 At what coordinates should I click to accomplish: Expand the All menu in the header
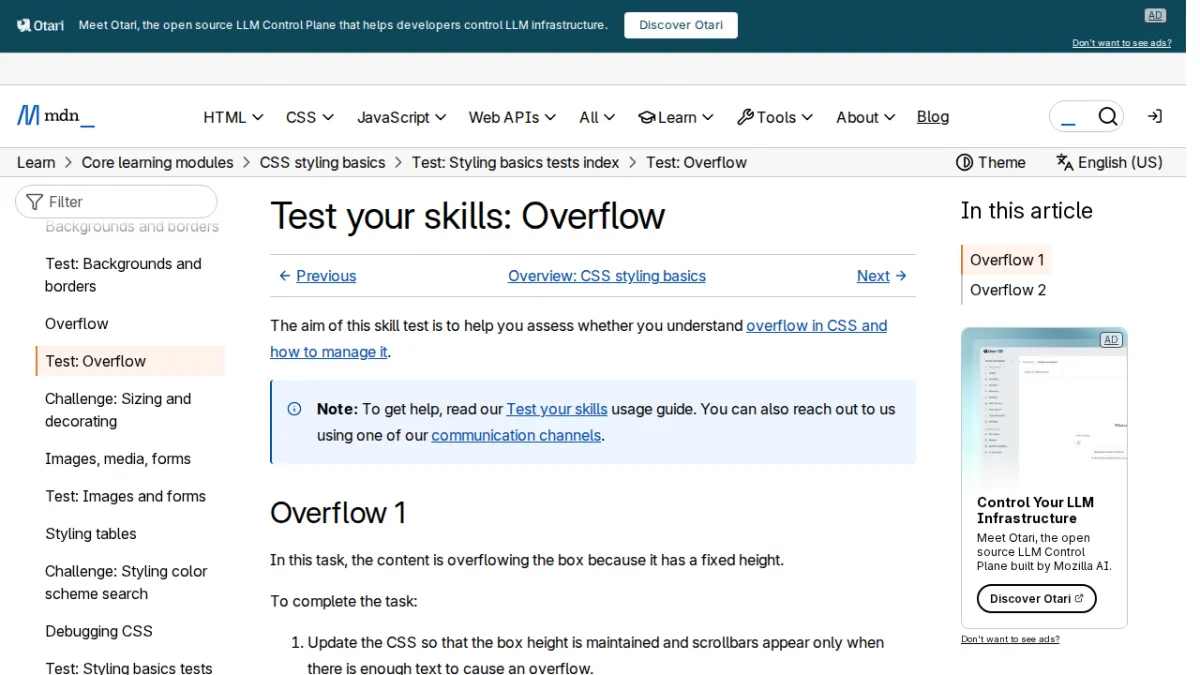(597, 117)
